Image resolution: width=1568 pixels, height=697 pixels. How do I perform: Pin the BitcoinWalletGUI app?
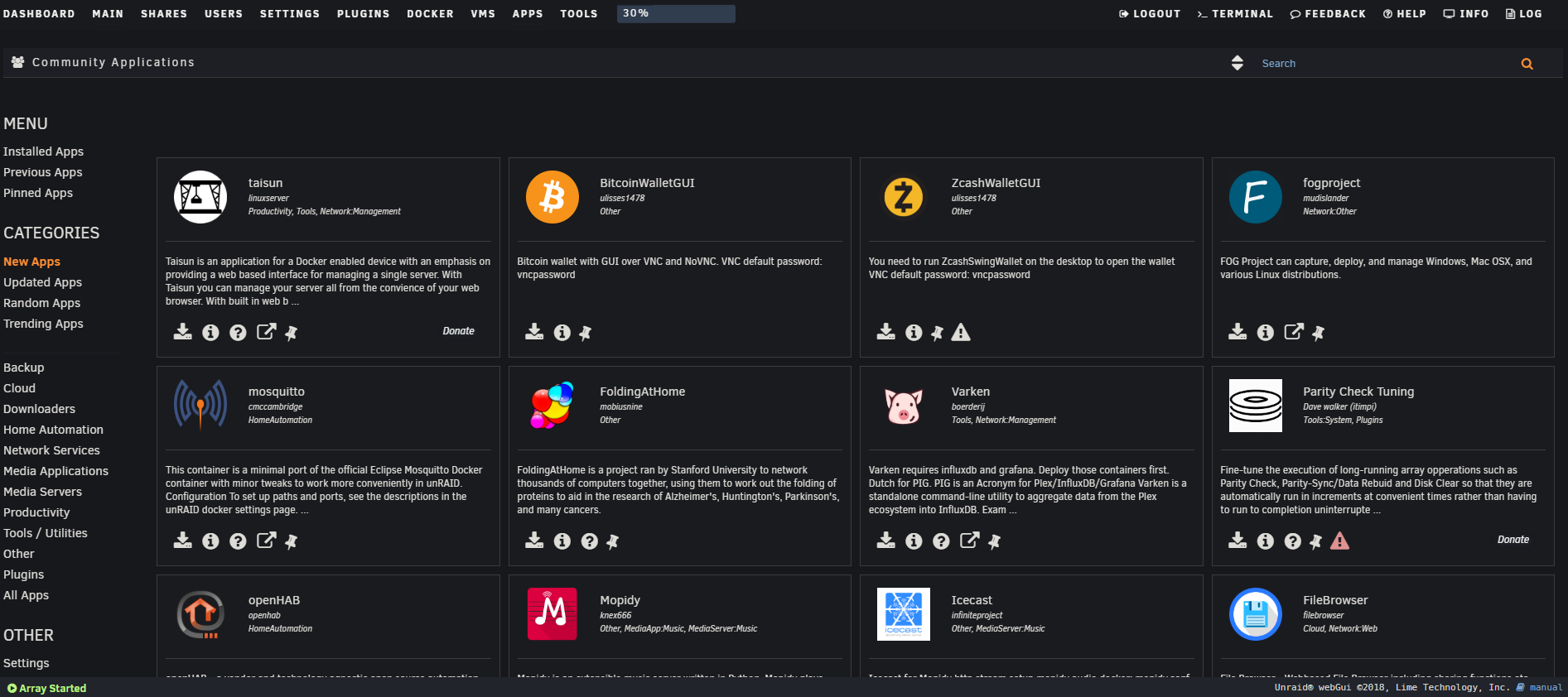[x=585, y=333]
